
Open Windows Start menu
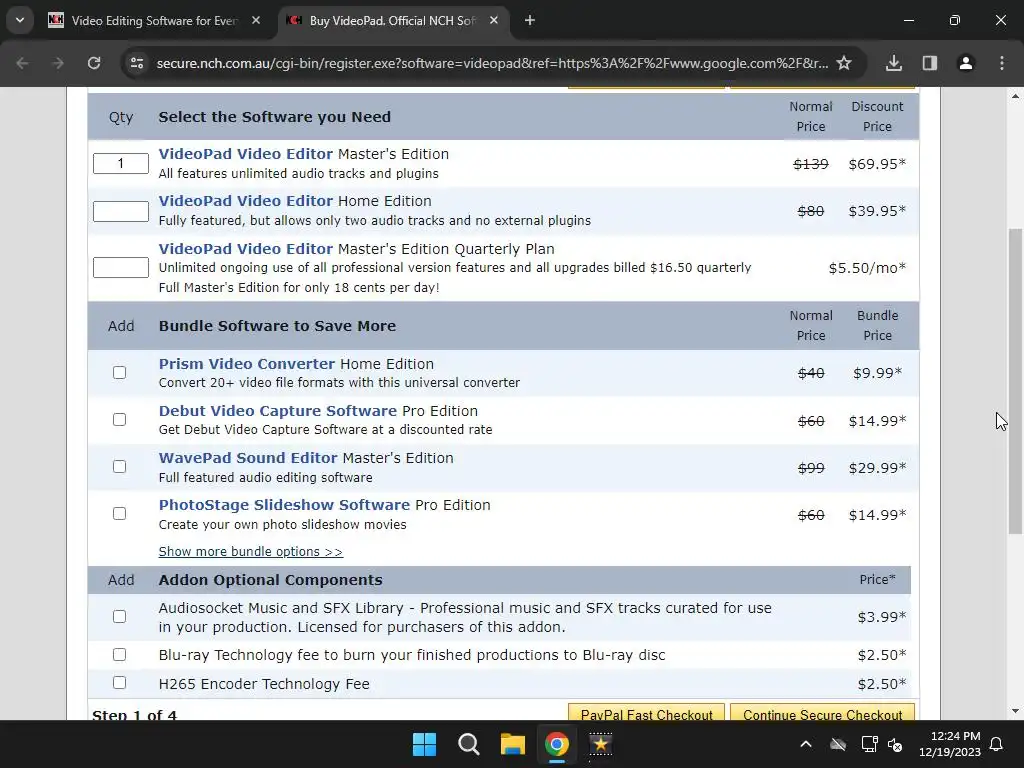[424, 744]
